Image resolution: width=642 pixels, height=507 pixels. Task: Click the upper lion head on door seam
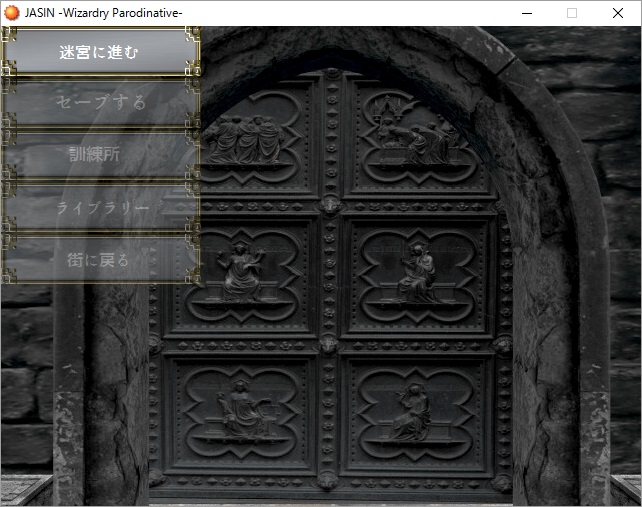[330, 205]
